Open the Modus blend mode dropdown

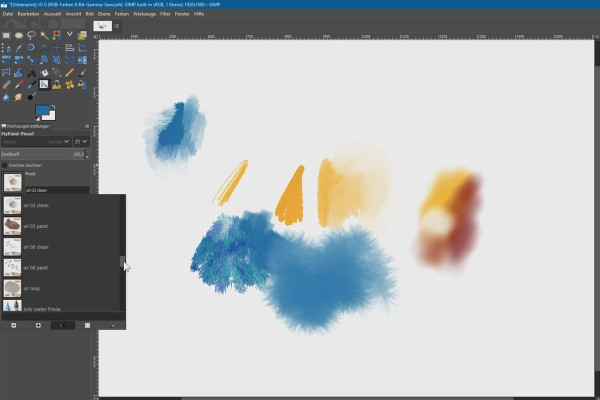coord(36,142)
